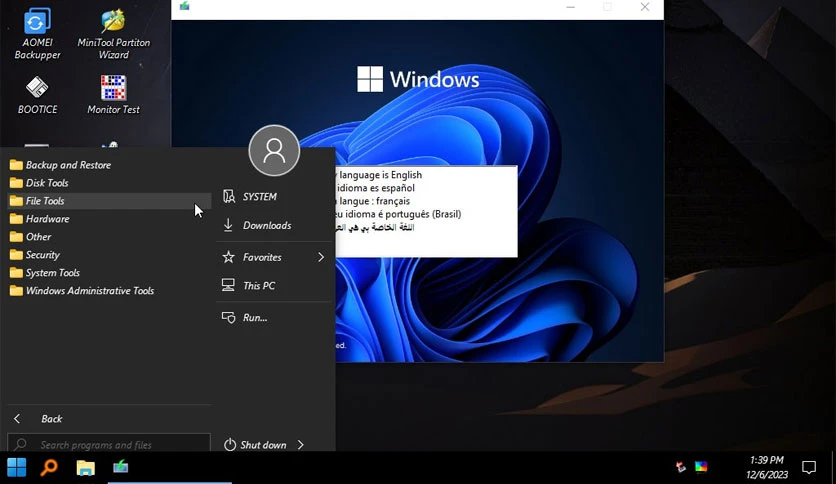
Task: Click the user account avatar
Action: point(274,150)
